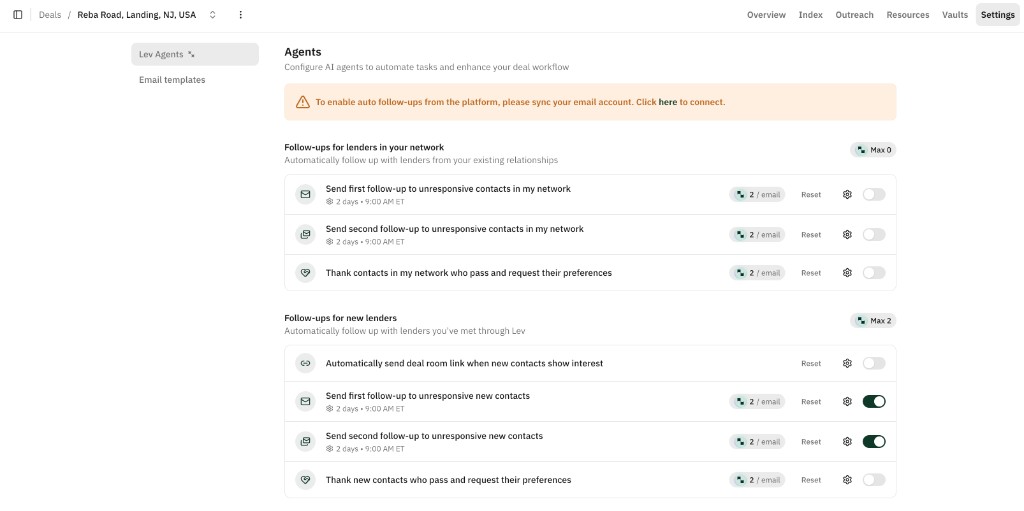The image size is (1024, 511).
Task: Select Lev Agents in sidebar
Action: [x=195, y=54]
